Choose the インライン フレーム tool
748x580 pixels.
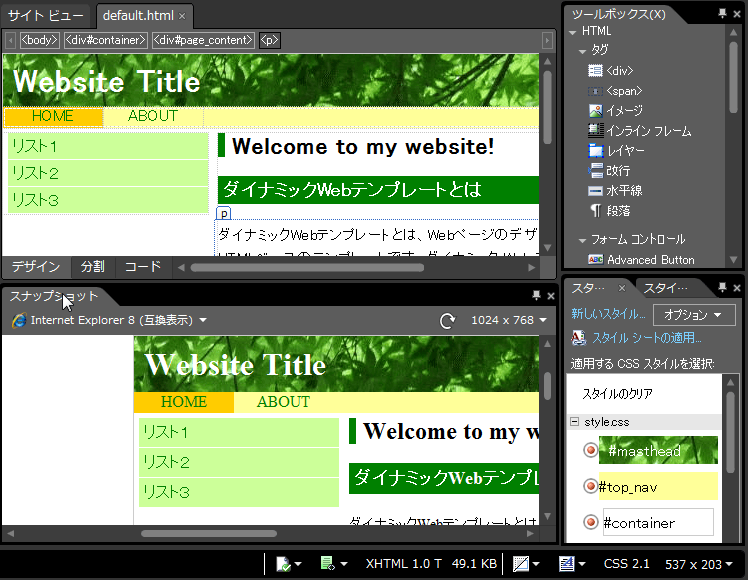tap(639, 131)
